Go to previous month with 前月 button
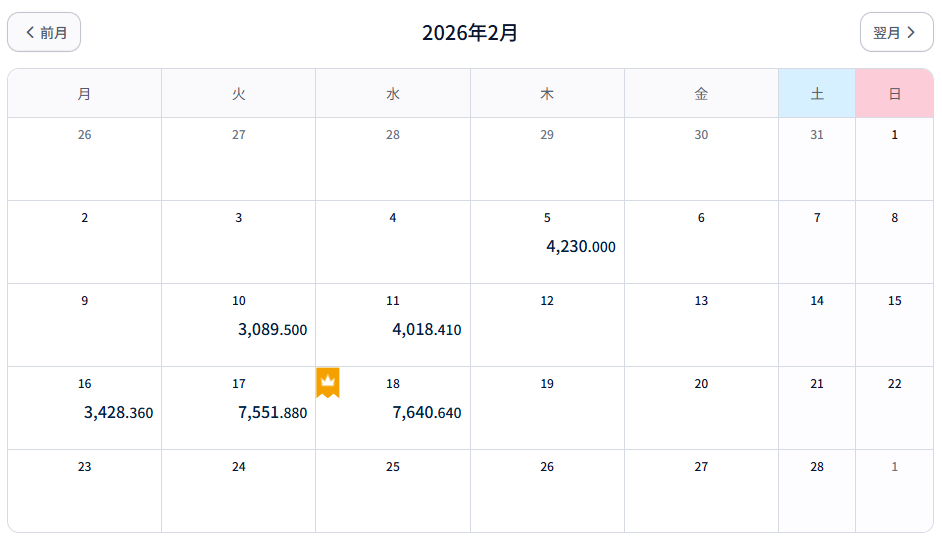 coord(44,32)
